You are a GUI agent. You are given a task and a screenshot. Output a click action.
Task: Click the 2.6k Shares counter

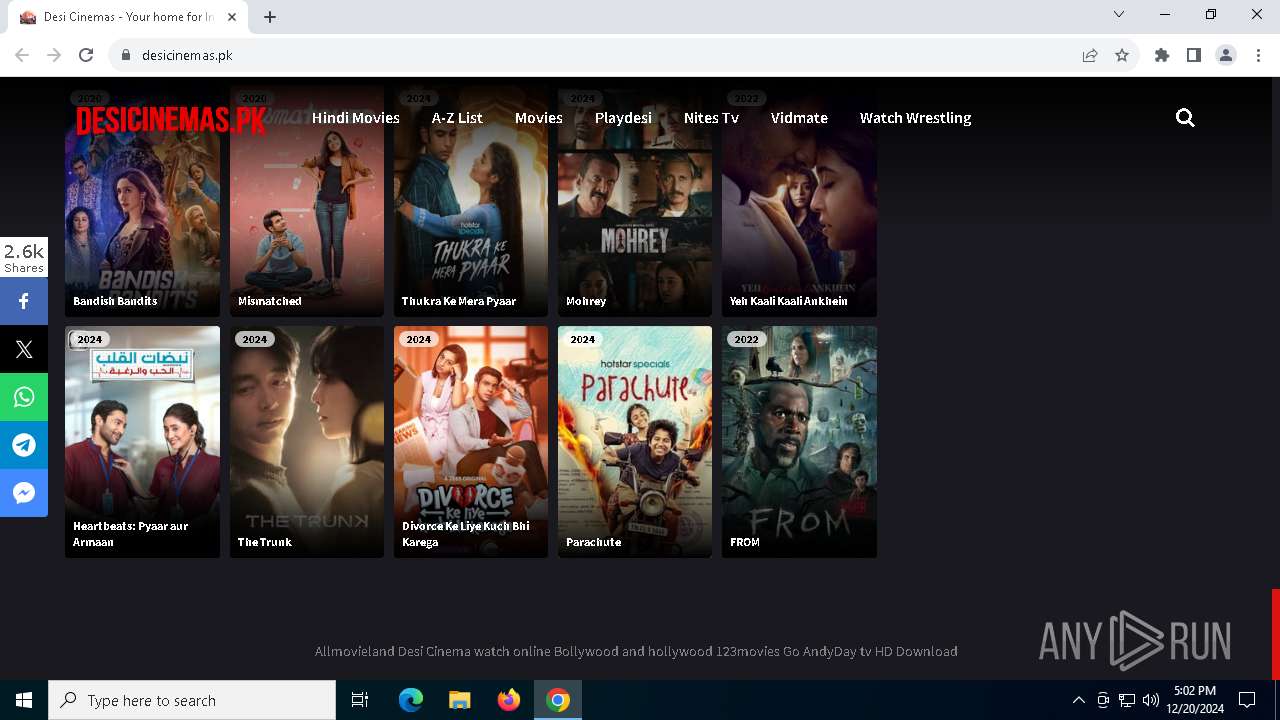(x=24, y=257)
